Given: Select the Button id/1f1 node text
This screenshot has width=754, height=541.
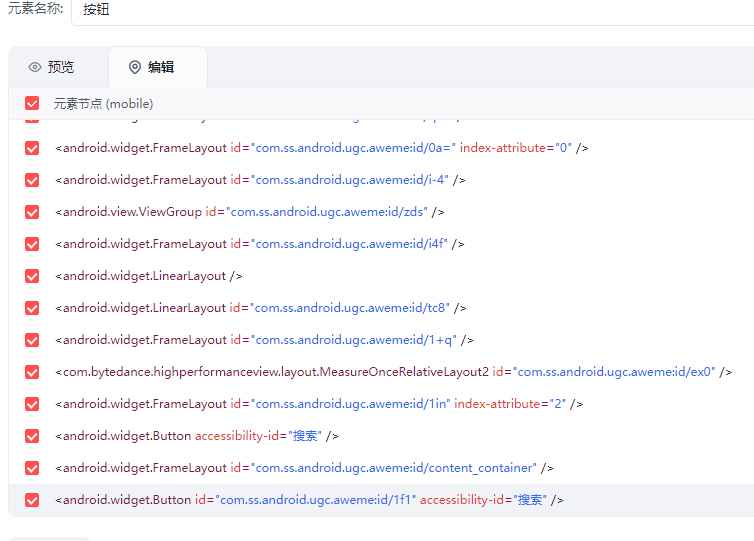Looking at the screenshot, I should click(309, 500).
